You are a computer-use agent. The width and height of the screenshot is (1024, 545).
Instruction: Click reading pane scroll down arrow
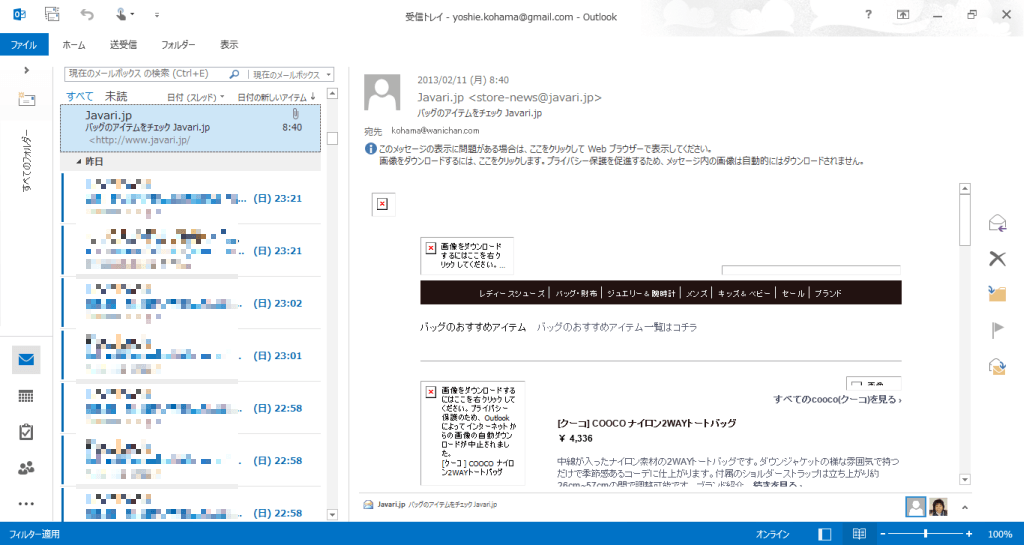(x=965, y=479)
